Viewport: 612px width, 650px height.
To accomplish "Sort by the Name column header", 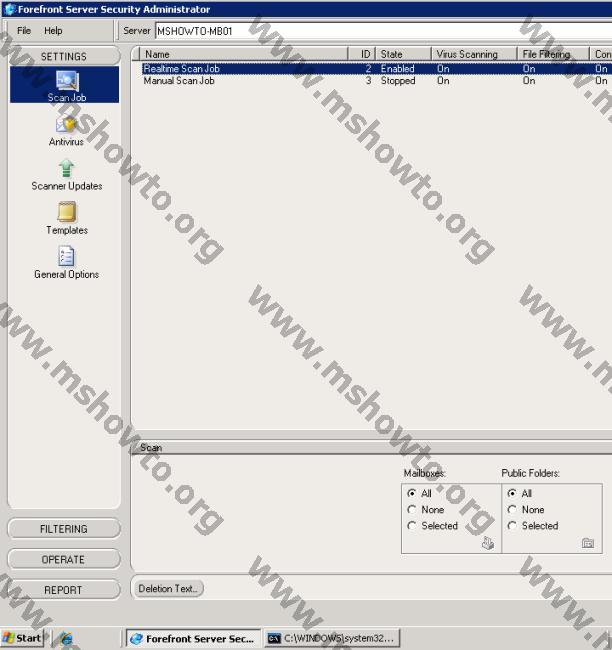I will pyautogui.click(x=244, y=54).
